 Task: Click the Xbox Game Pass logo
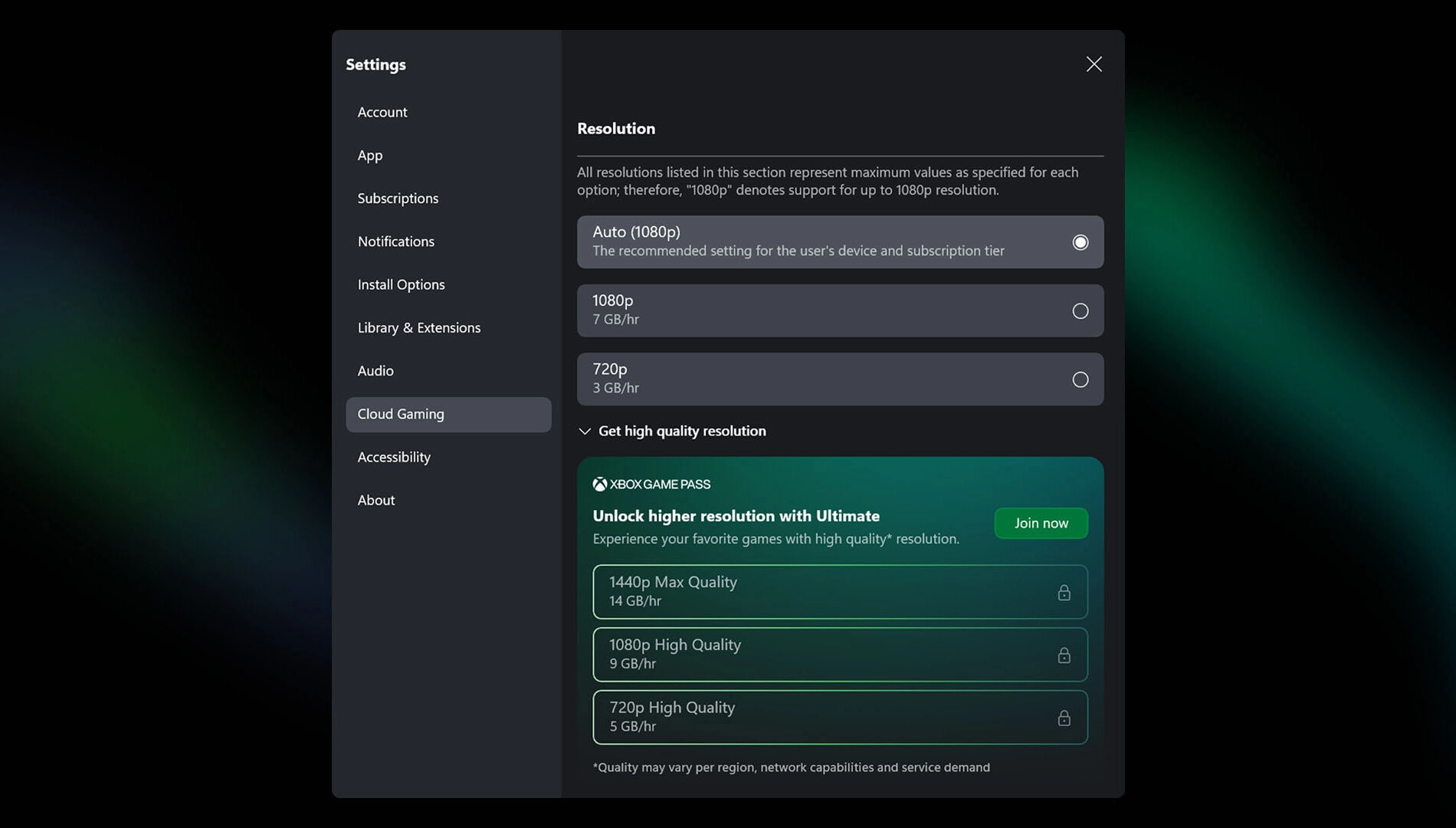(x=651, y=484)
